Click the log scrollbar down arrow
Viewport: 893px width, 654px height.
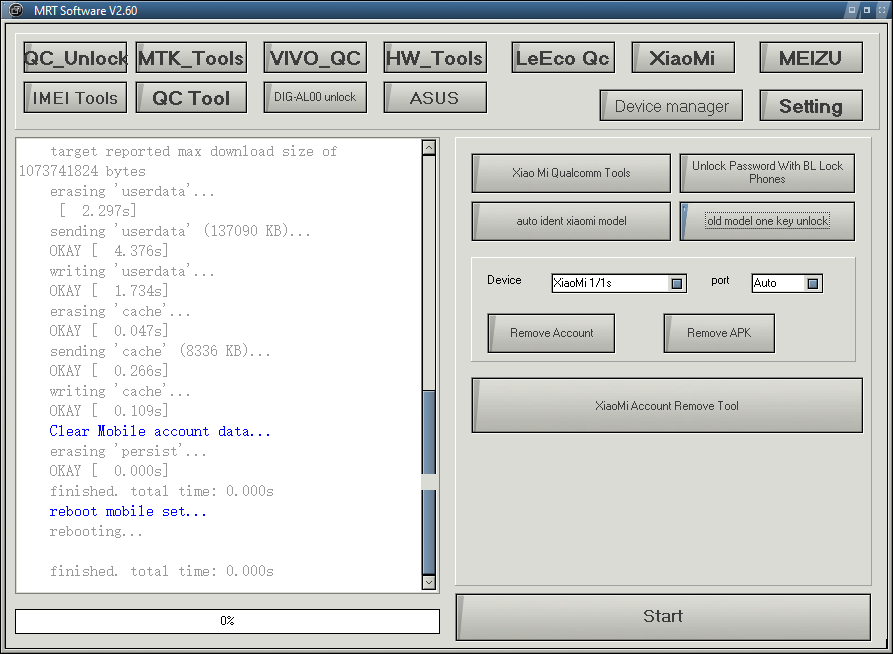429,582
